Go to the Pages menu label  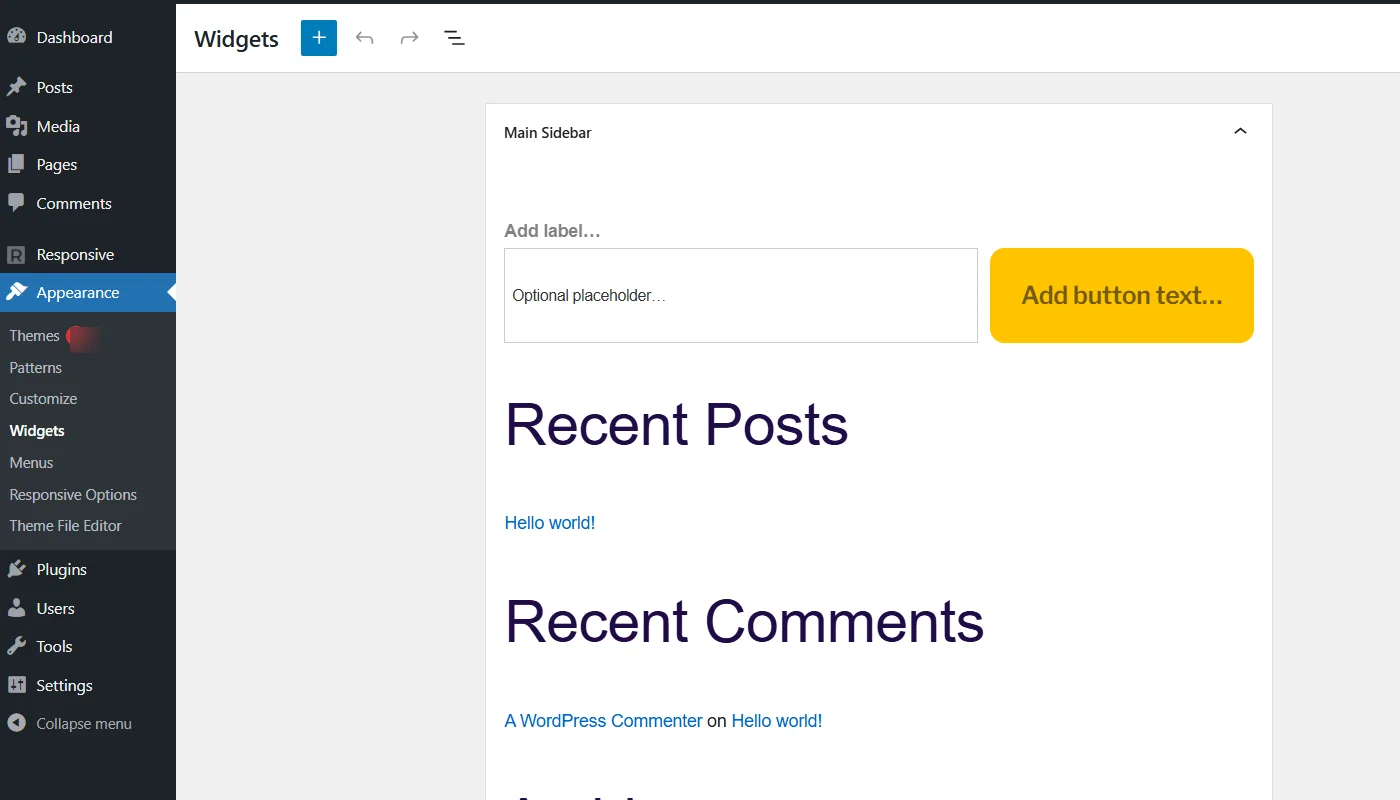coord(57,164)
